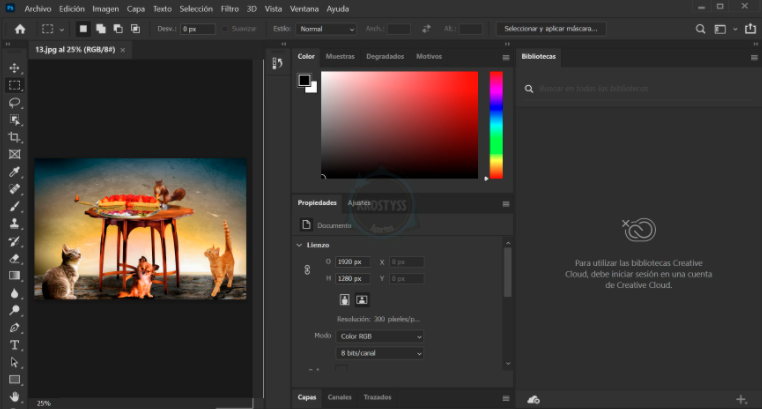Select the Gradient tool
The height and width of the screenshot is (409, 762).
pyautogui.click(x=14, y=275)
